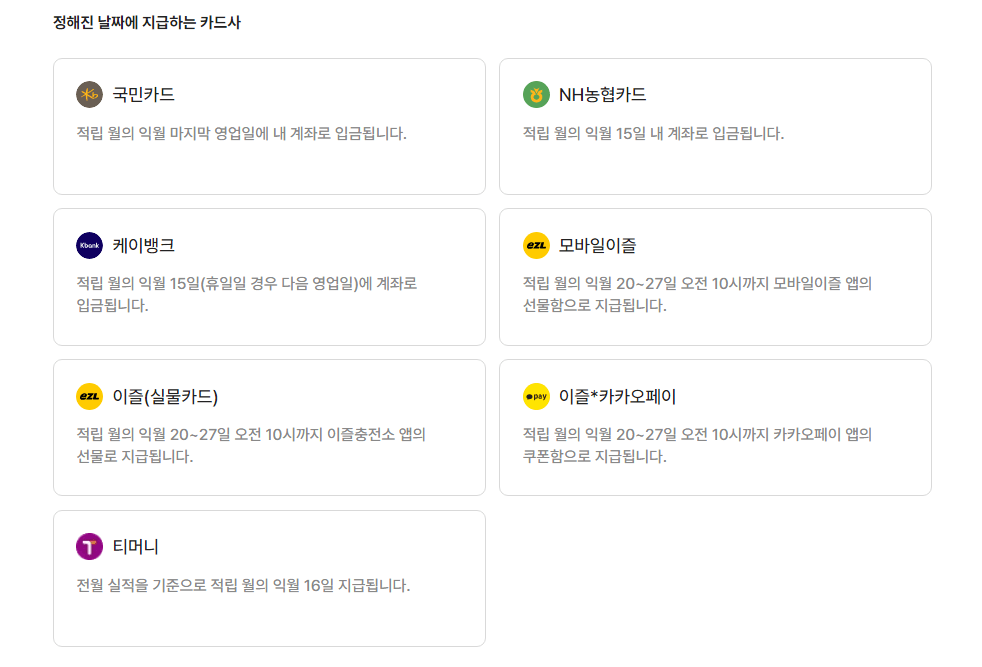Select the 국민카드 KB logo icon

tap(87, 96)
